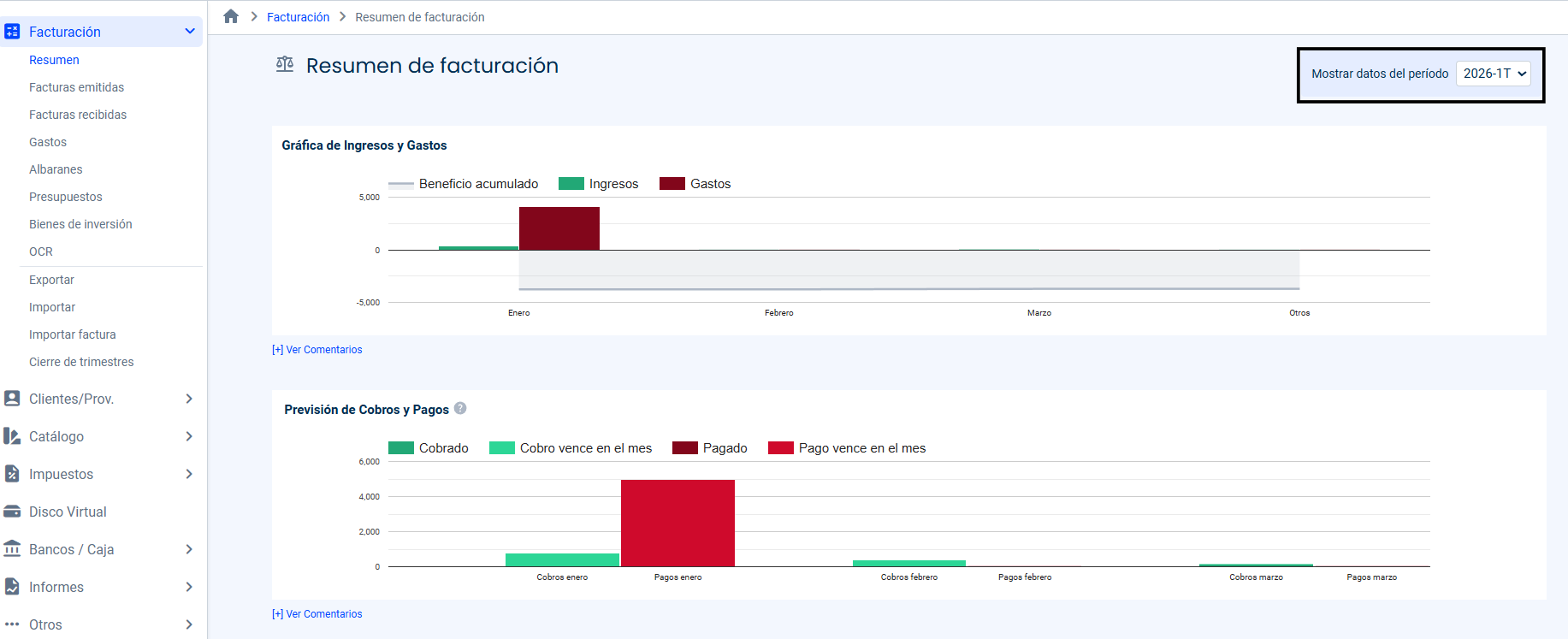The width and height of the screenshot is (1568, 639).
Task: Toggle Gastos series in chart legend
Action: coord(695,184)
